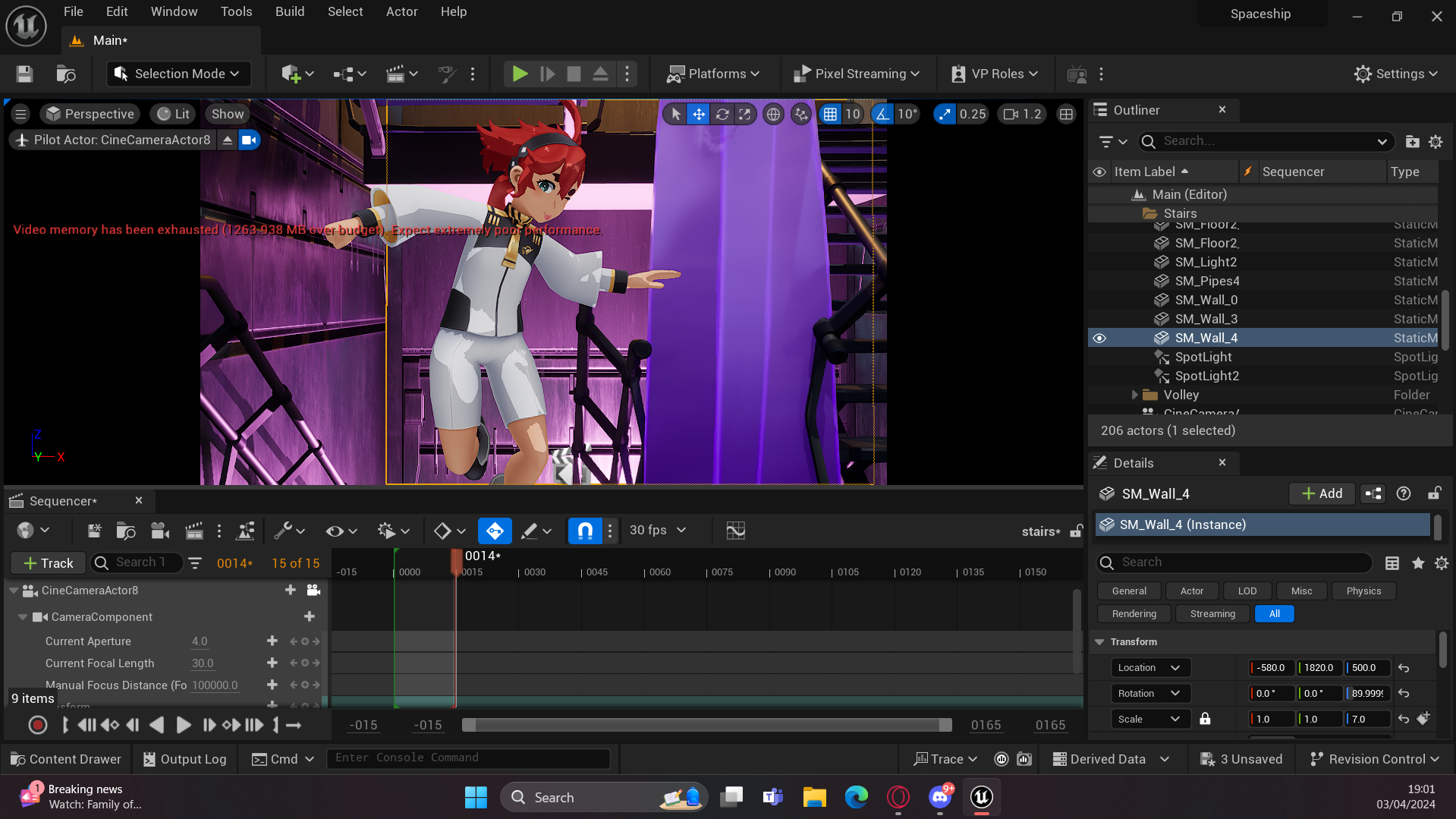
Task: Open the VP Roles dropdown
Action: tap(994, 74)
